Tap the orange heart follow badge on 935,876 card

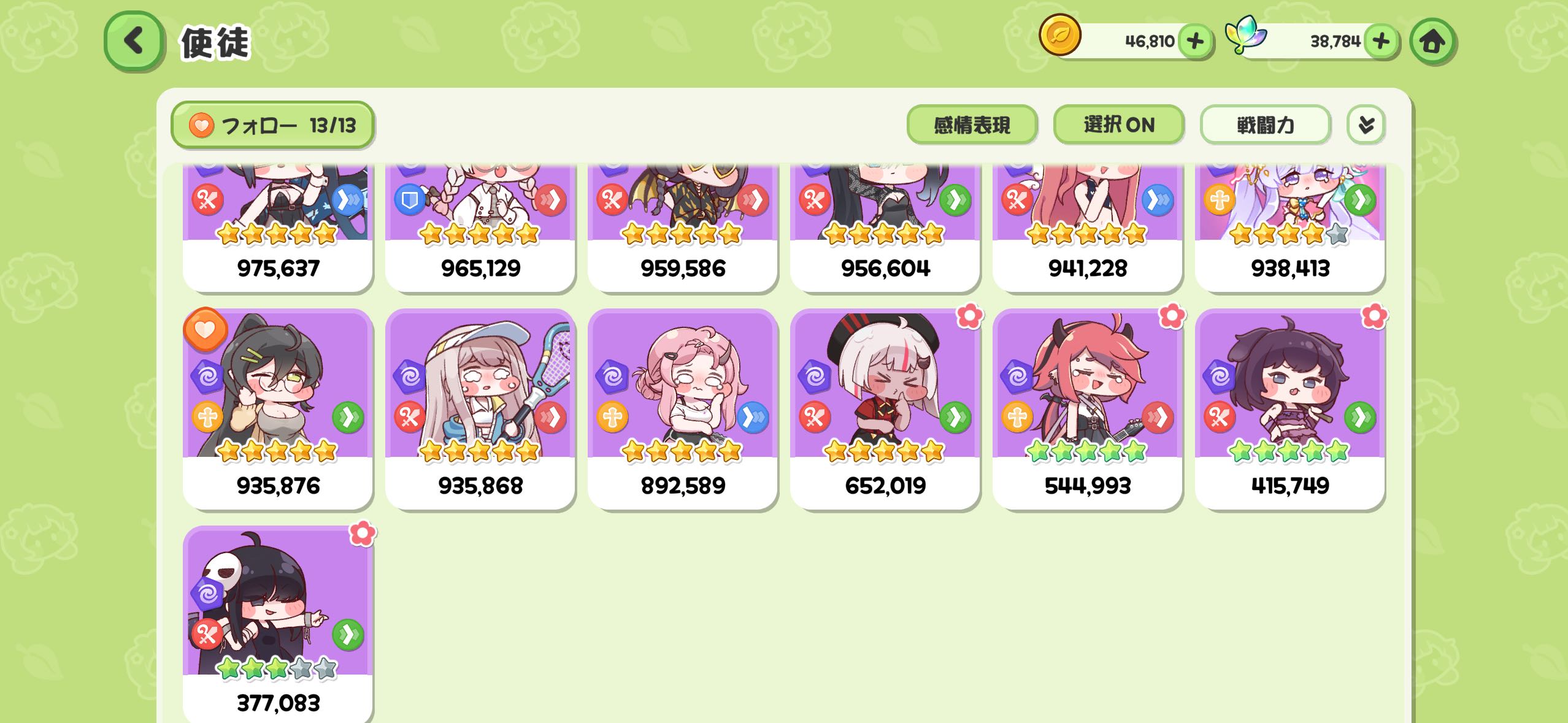coord(206,330)
